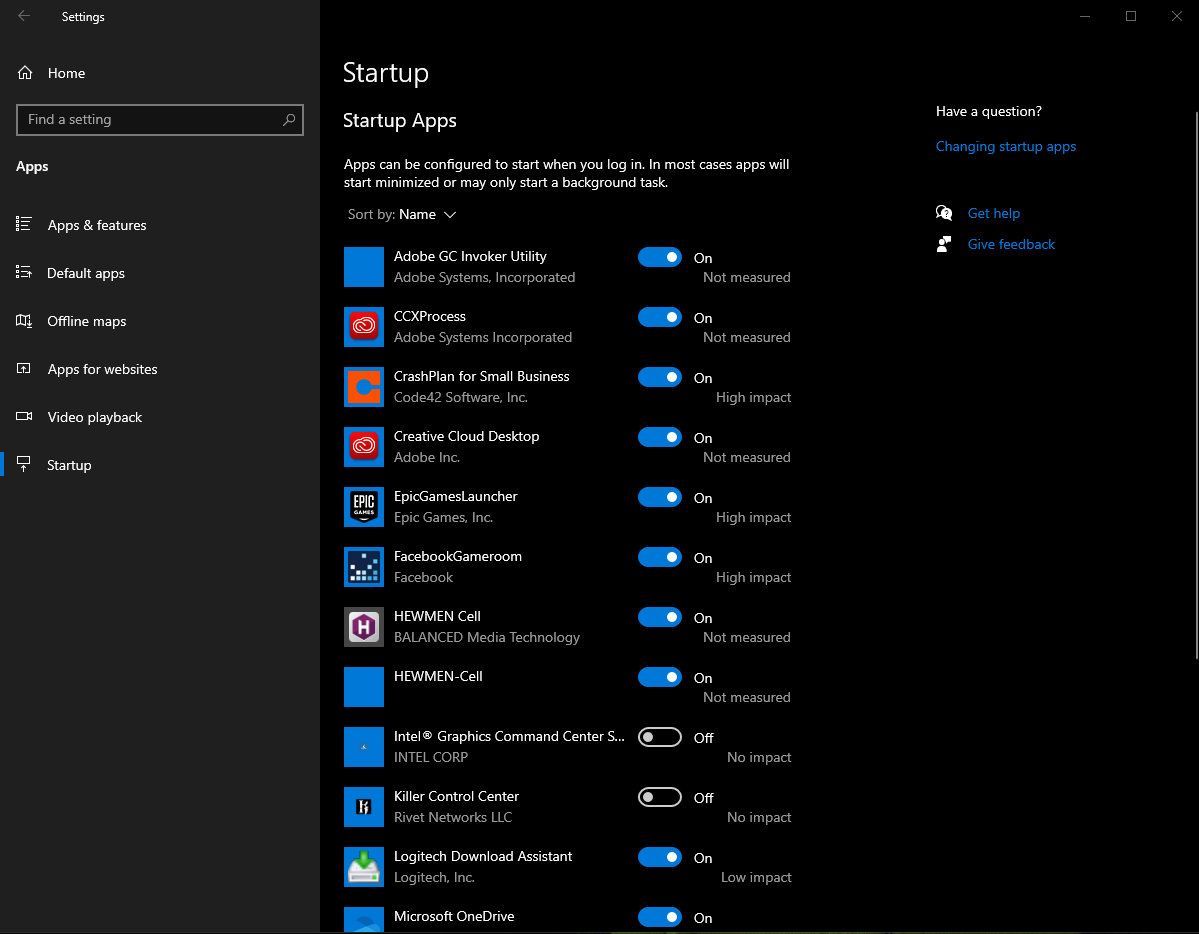Click the Intel Graphics Command Center icon
The height and width of the screenshot is (934, 1199).
tap(363, 747)
